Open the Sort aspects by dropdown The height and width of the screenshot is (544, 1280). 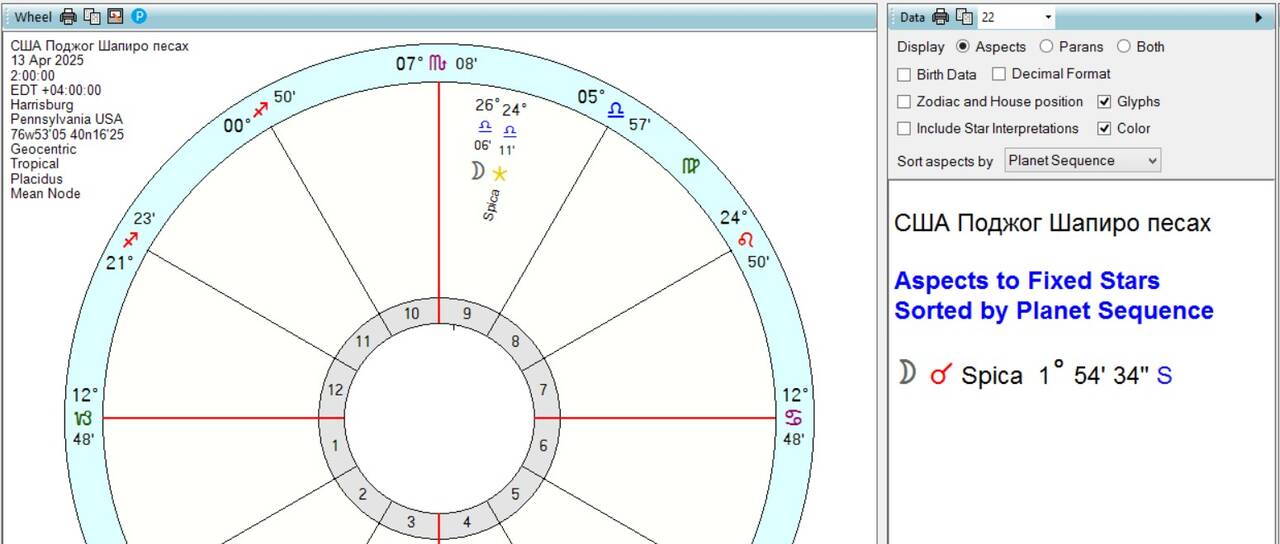(1082, 160)
